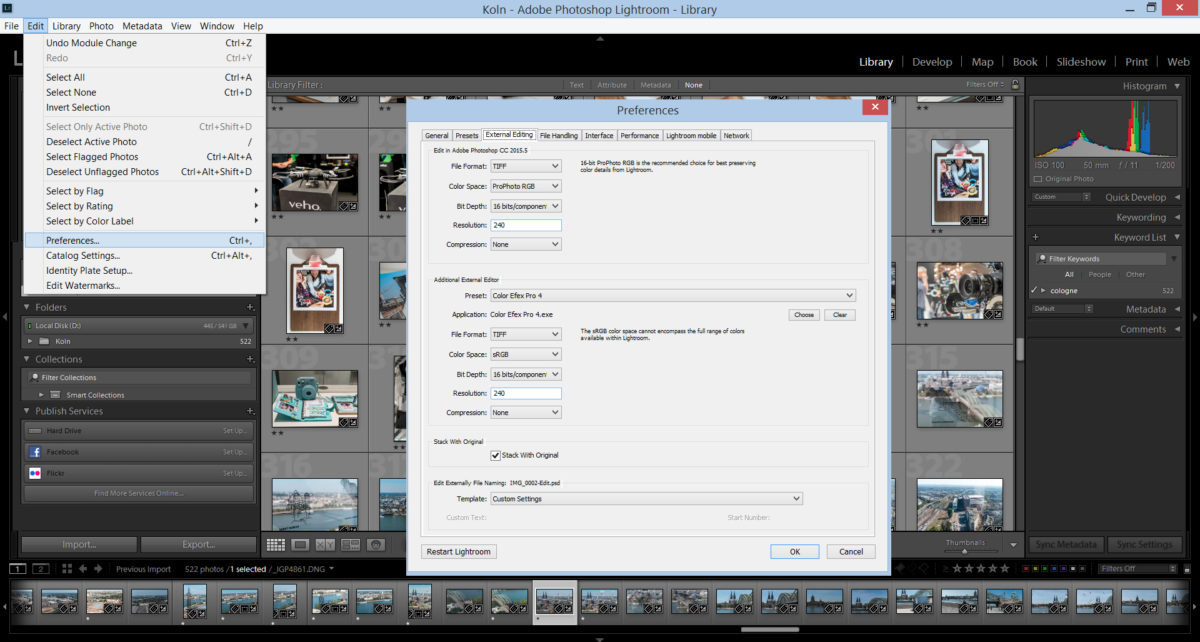Viewport: 1200px width, 642px height.
Task: Uncheck the Stack With Original checkbox
Action: tap(495, 455)
